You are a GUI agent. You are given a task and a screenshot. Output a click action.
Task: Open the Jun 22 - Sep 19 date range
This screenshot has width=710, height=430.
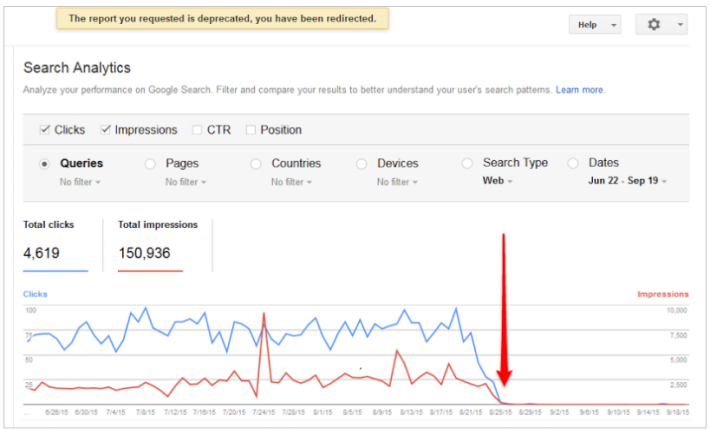point(629,182)
